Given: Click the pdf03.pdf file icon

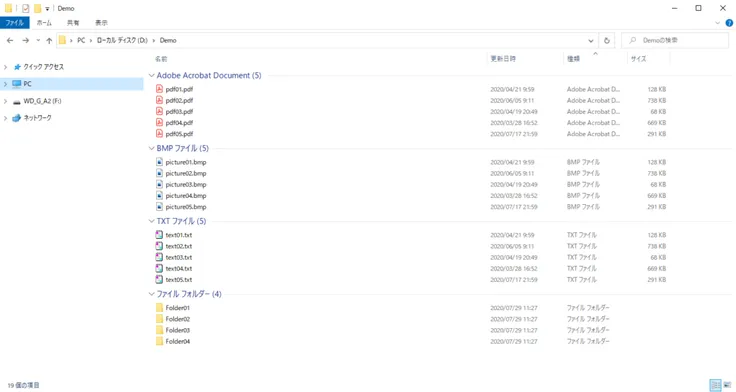Looking at the screenshot, I should [159, 111].
